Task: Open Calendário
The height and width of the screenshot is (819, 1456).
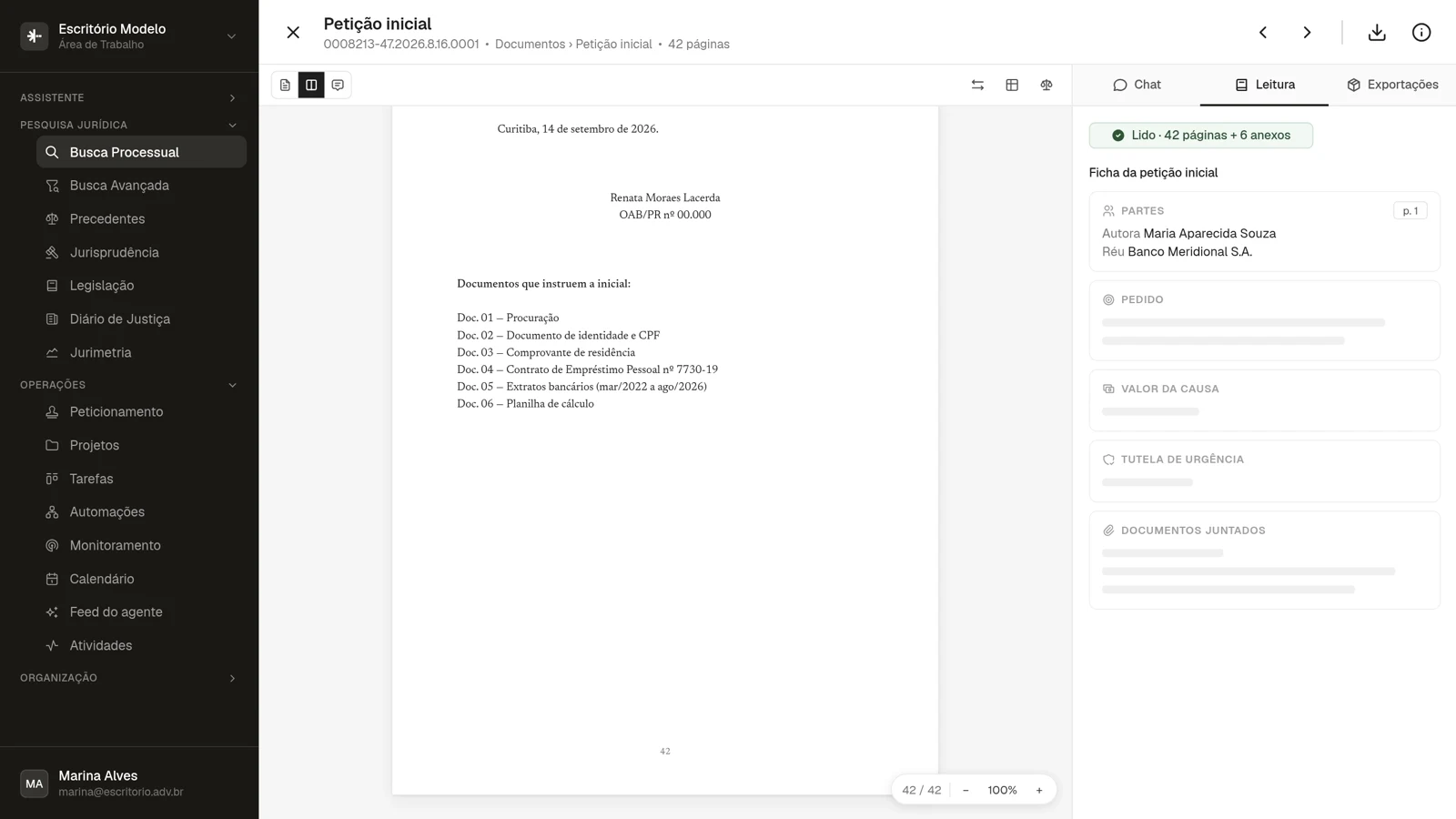Action: coord(141,579)
